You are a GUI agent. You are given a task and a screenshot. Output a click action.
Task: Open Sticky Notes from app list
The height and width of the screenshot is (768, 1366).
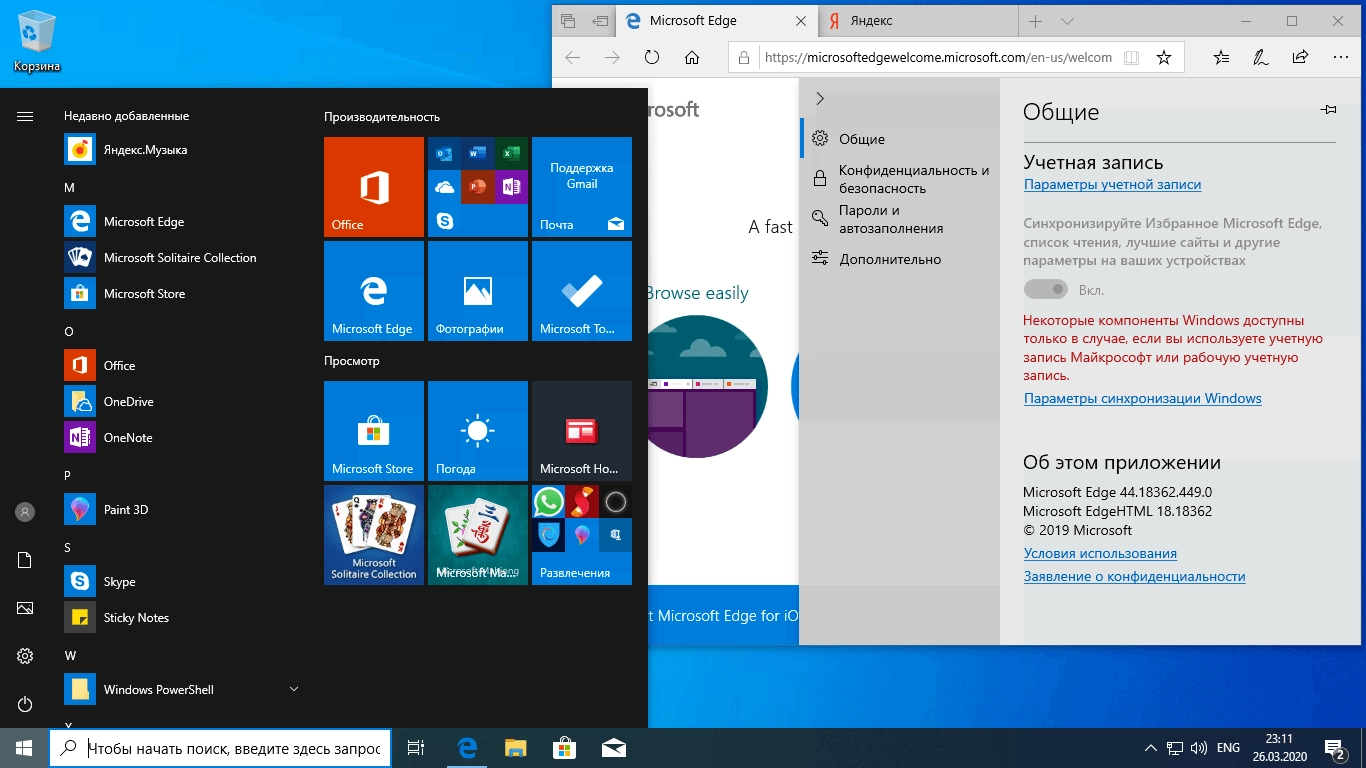point(180,618)
